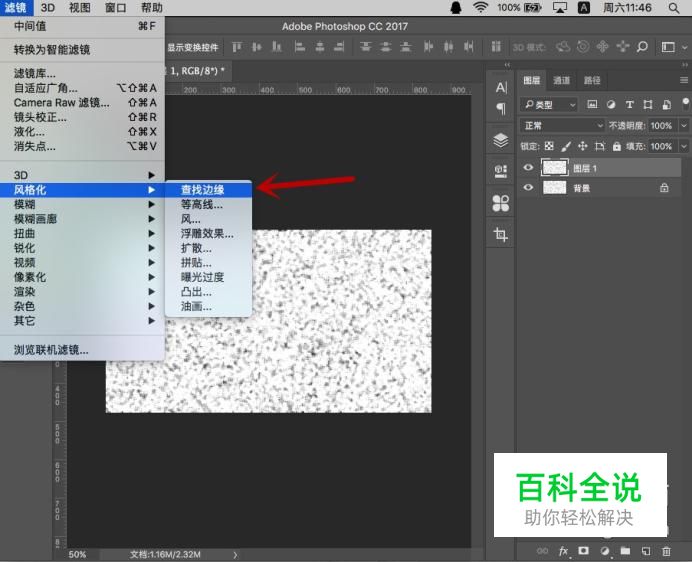Expand the 扭曲 distort submenu
This screenshot has width=692, height=562.
tap(82, 234)
